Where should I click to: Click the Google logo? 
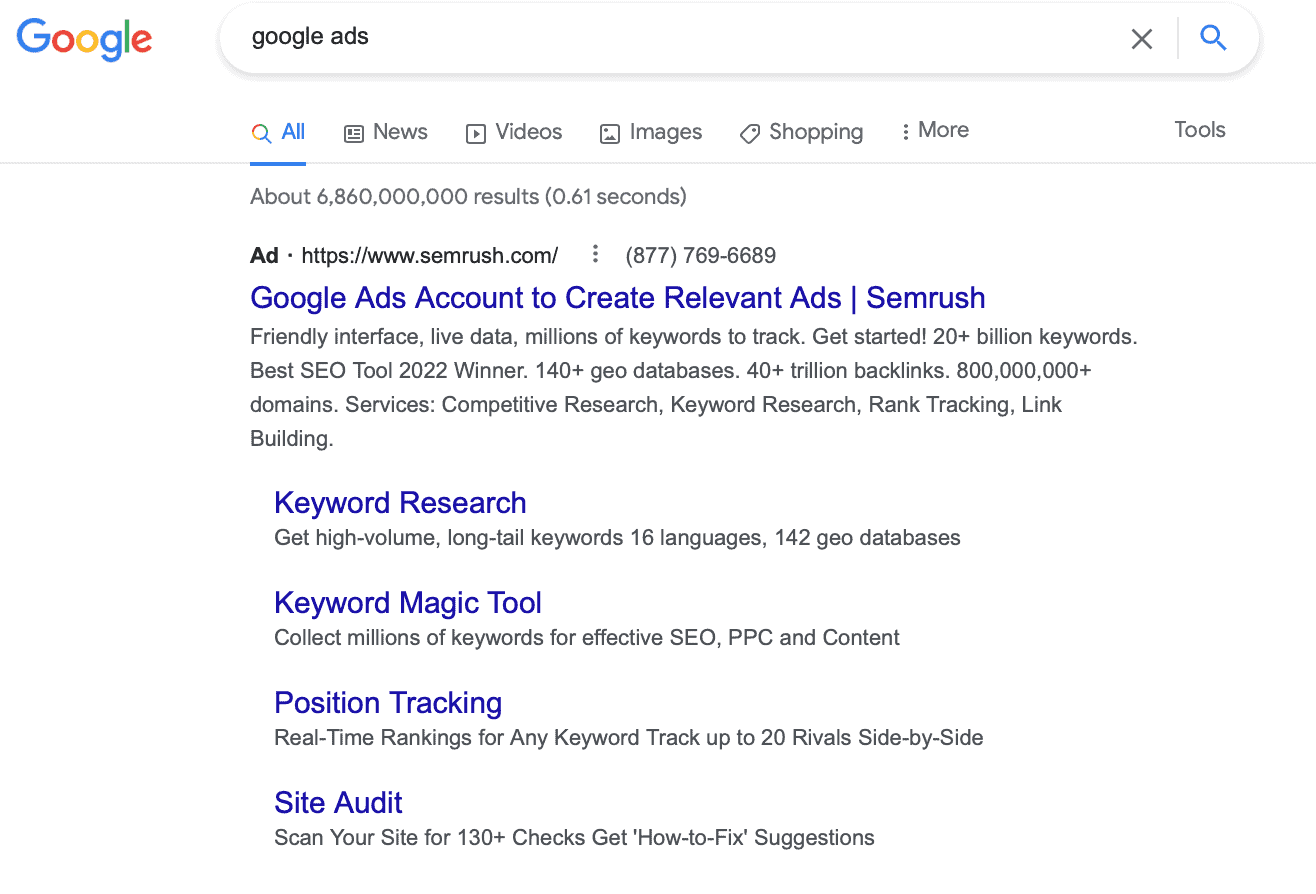click(85, 40)
